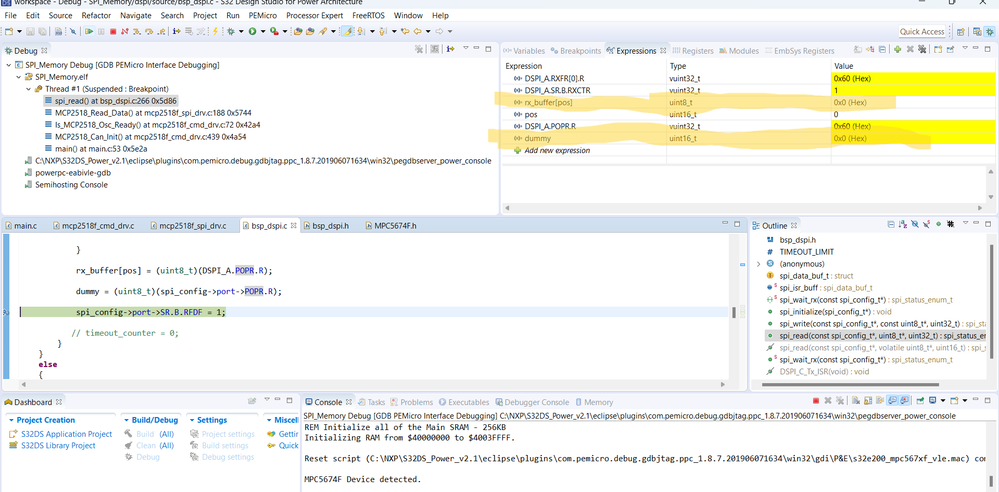999x492 pixels.
Task: Click the Debug bug launch icon
Action: 231,31
